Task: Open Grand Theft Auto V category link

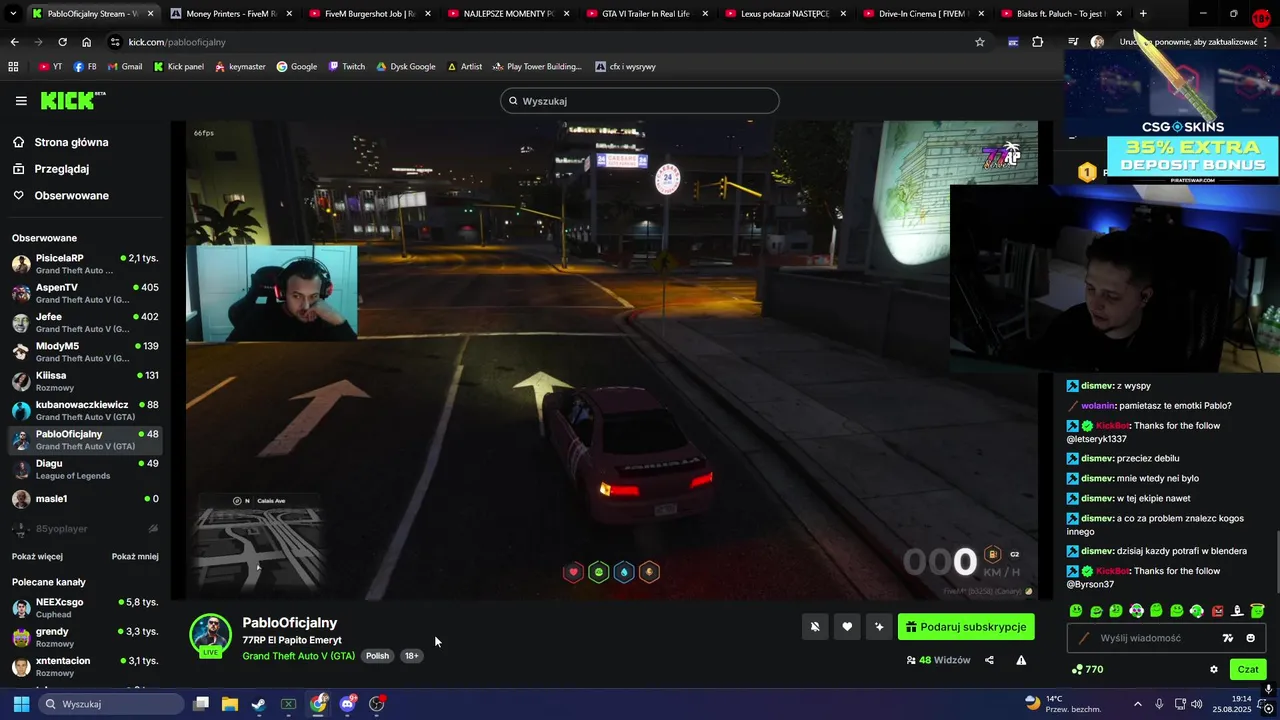Action: [298, 656]
